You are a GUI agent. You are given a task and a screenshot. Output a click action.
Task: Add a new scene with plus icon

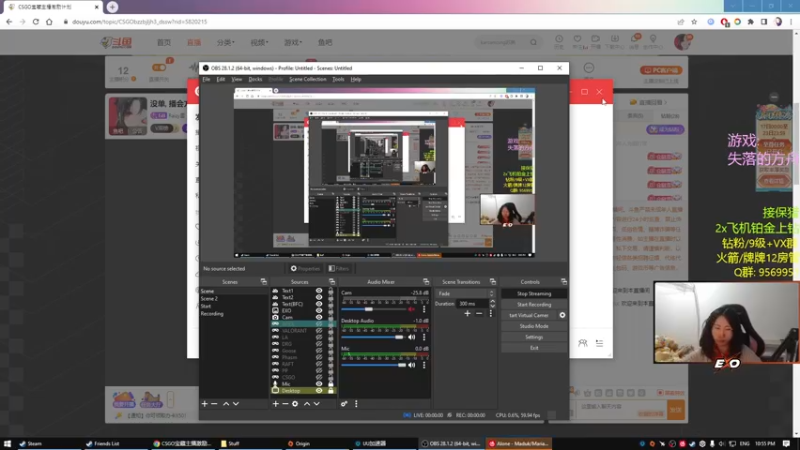pyautogui.click(x=205, y=404)
